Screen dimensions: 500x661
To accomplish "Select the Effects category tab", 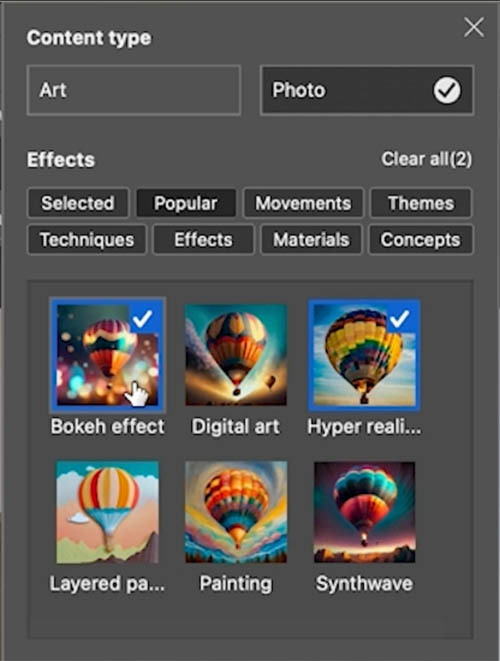I will pyautogui.click(x=204, y=240).
